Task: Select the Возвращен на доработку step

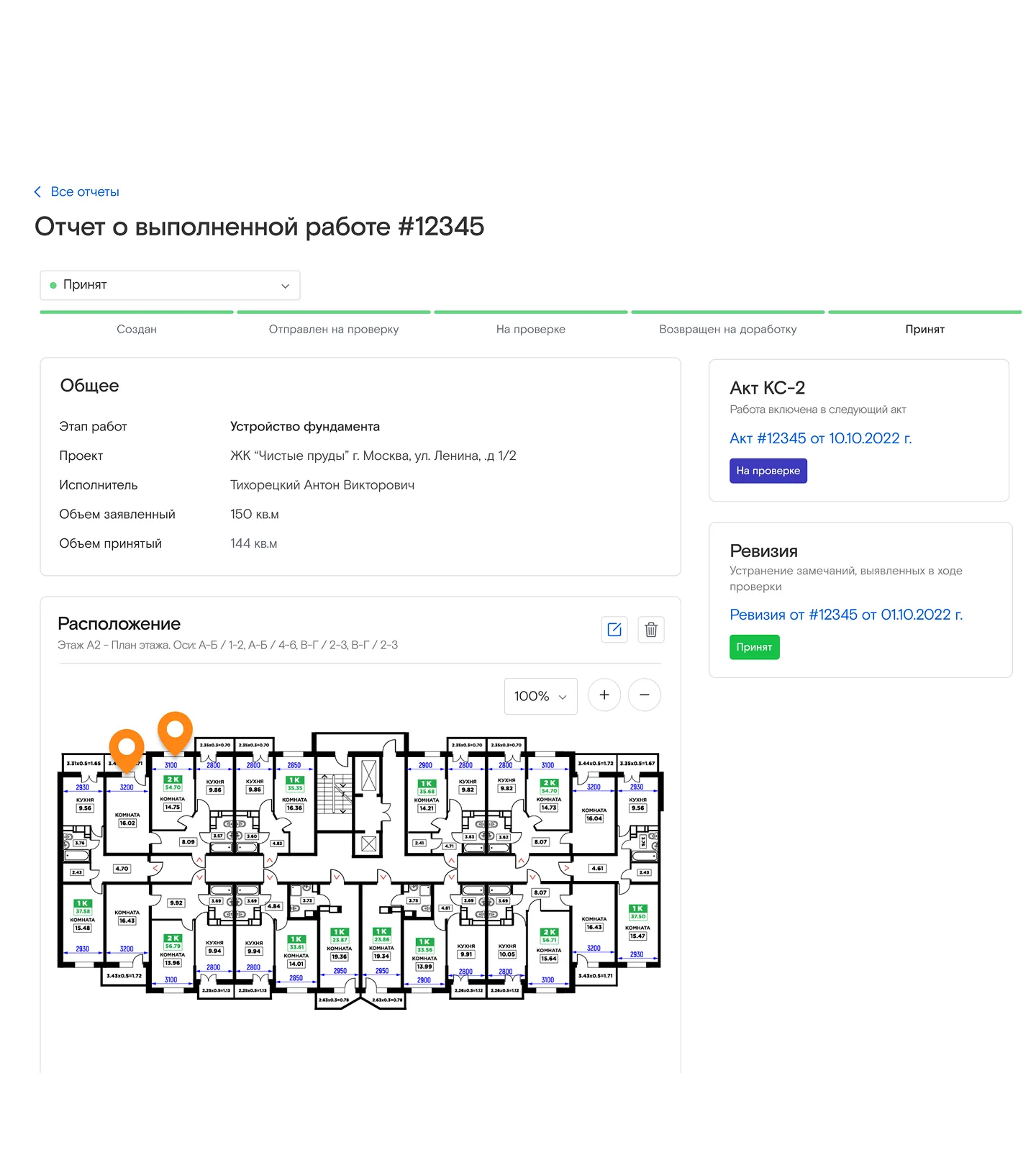Action: 728,329
